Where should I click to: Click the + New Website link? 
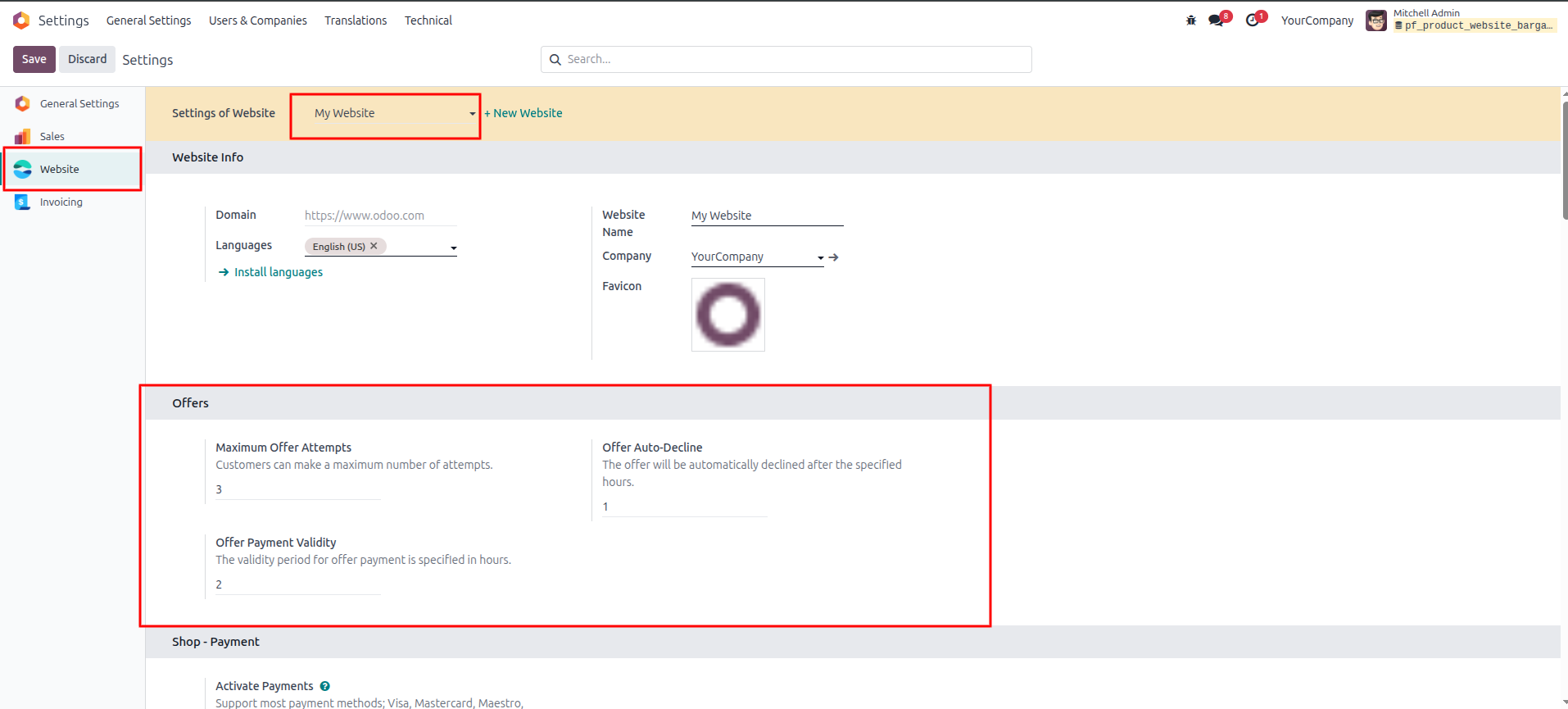[x=523, y=113]
